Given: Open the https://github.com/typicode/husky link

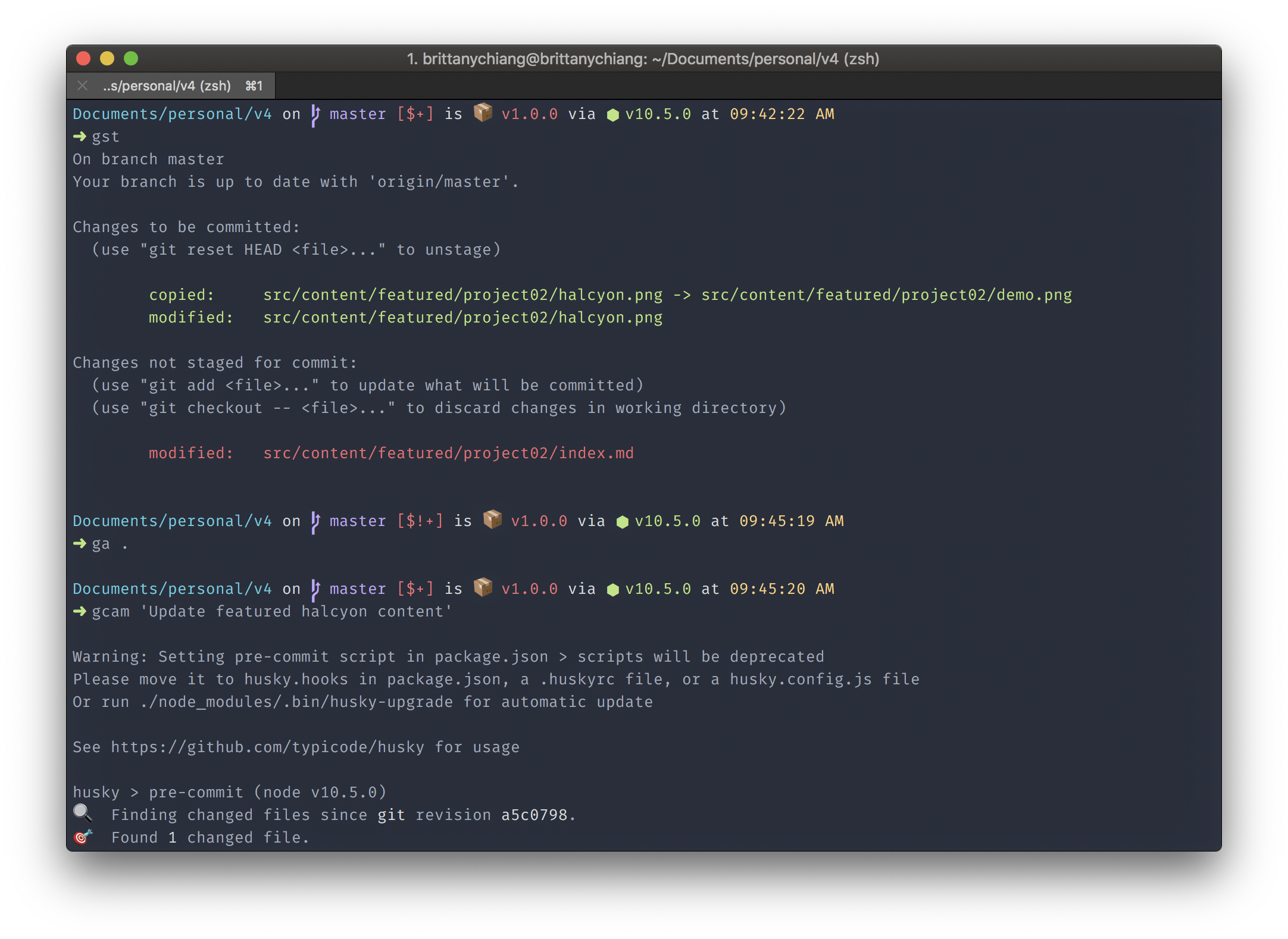Looking at the screenshot, I should (267, 747).
